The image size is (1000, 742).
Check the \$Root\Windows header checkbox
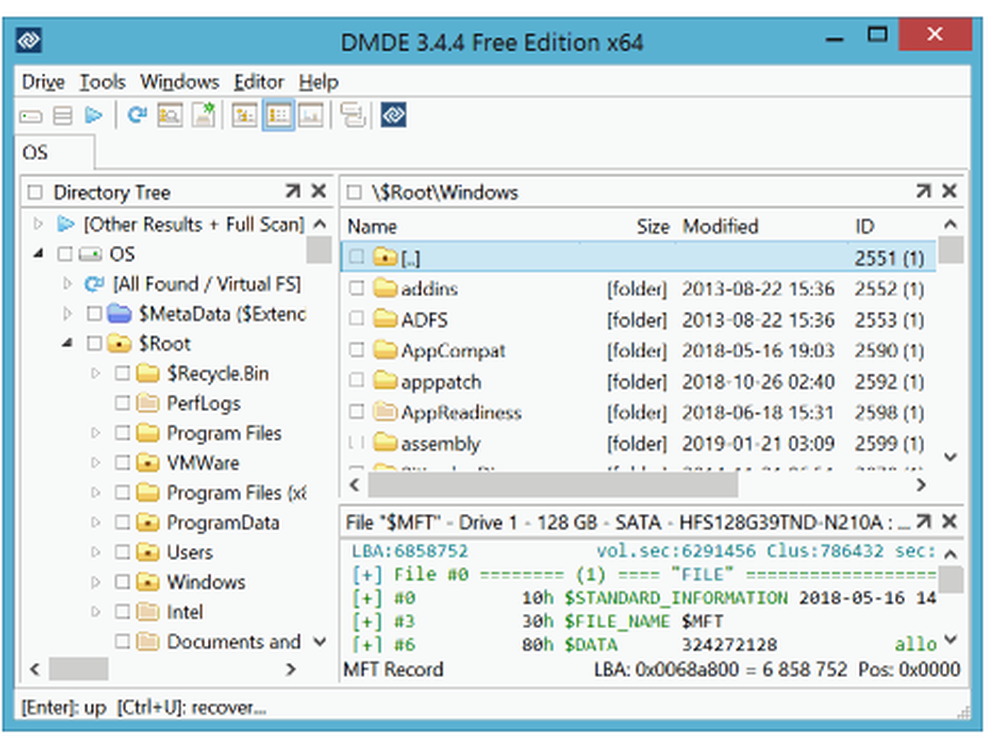354,192
